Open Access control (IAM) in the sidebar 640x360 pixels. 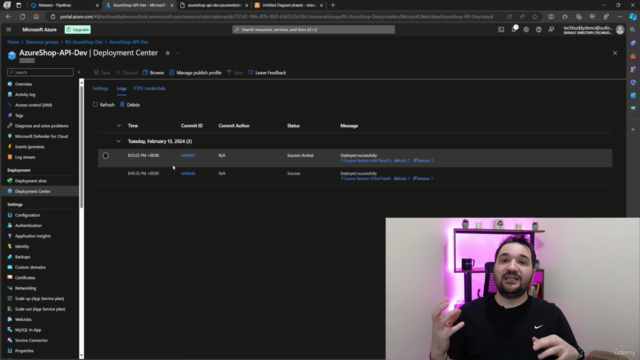tap(33, 105)
